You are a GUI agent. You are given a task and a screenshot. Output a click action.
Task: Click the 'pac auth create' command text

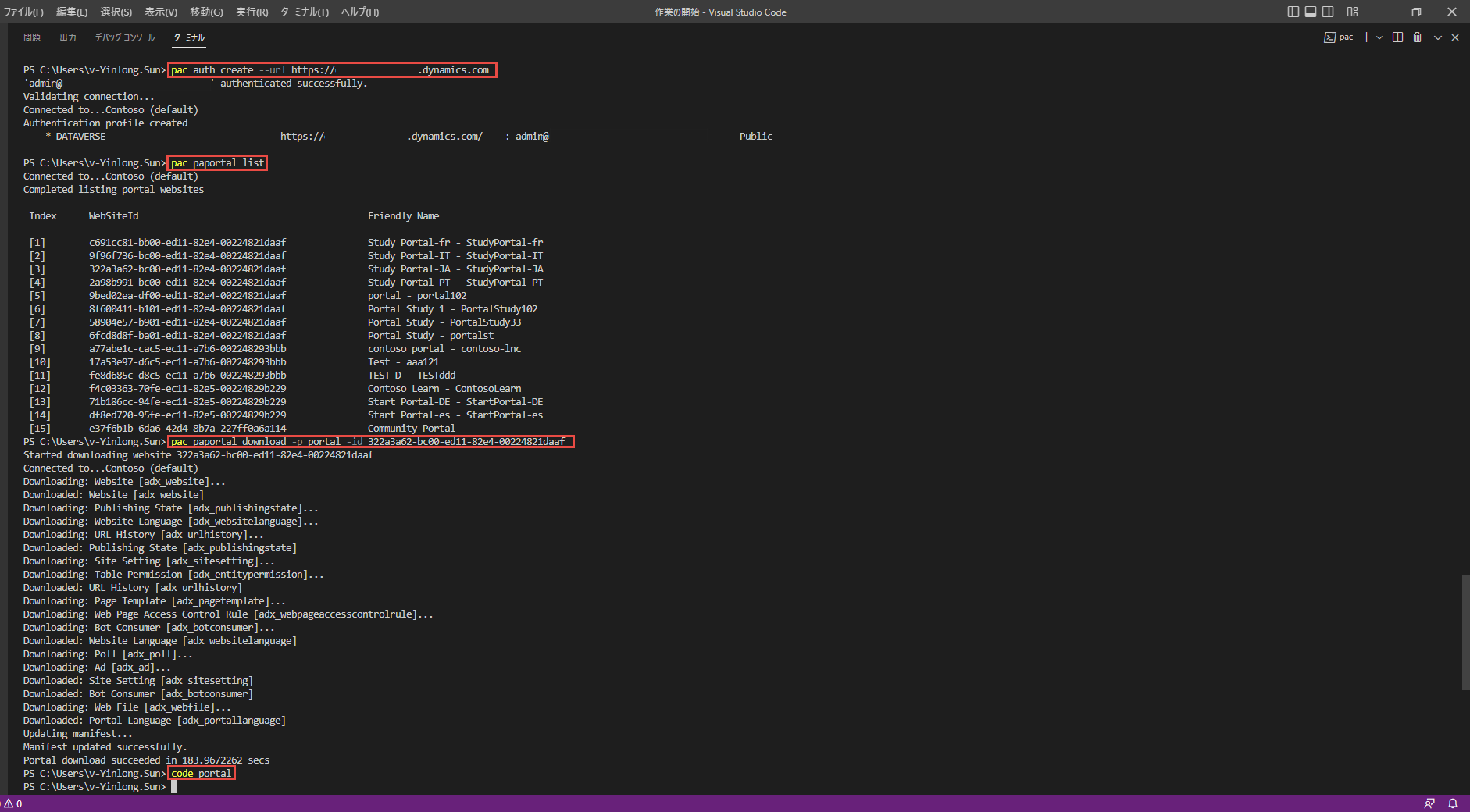(x=332, y=70)
